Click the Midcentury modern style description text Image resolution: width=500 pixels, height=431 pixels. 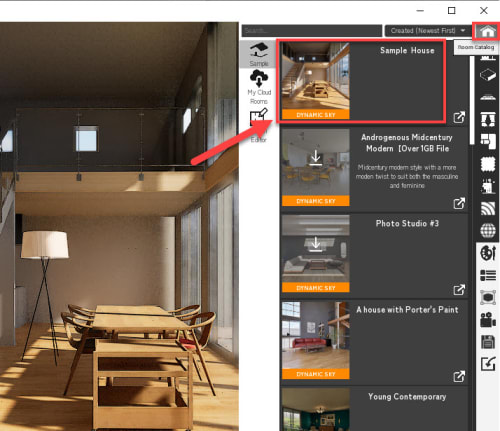point(407,176)
